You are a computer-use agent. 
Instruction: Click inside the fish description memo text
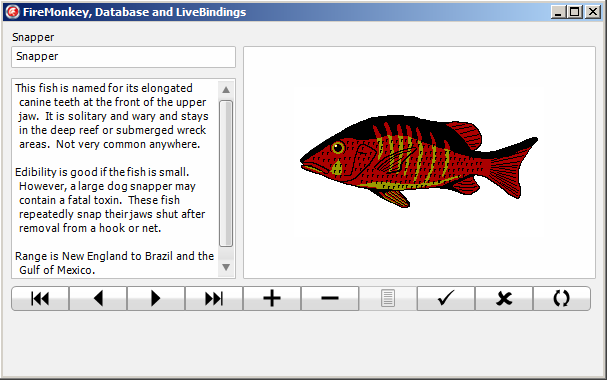(x=115, y=178)
